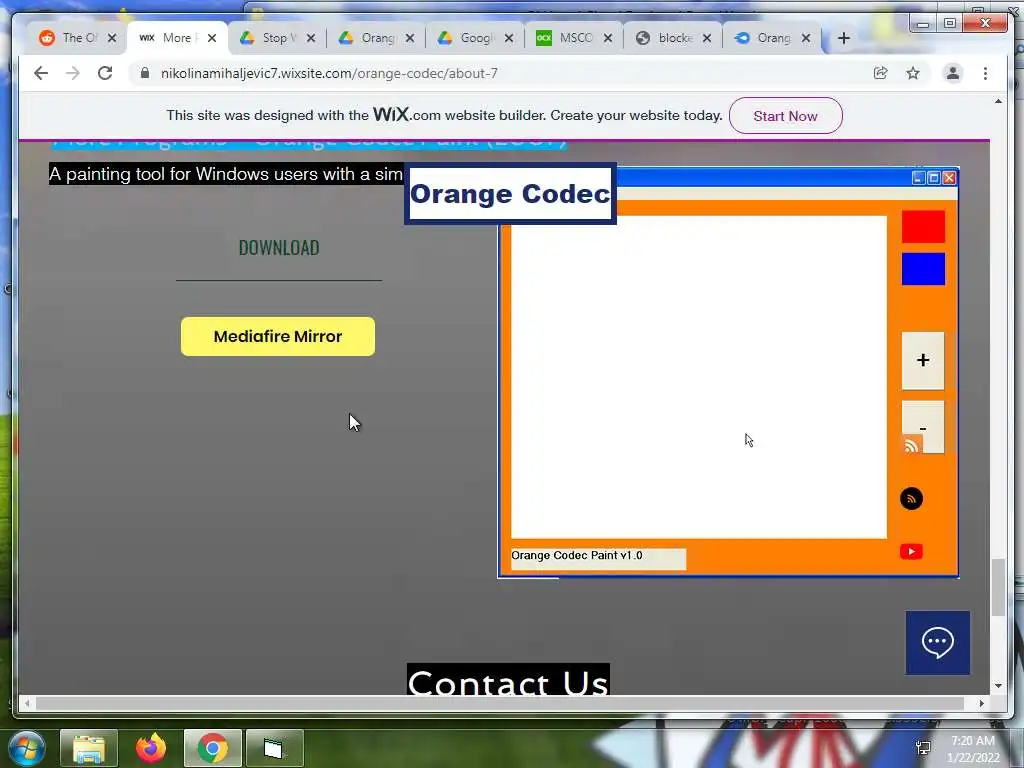
Task: Open a new browser tab
Action: click(844, 38)
